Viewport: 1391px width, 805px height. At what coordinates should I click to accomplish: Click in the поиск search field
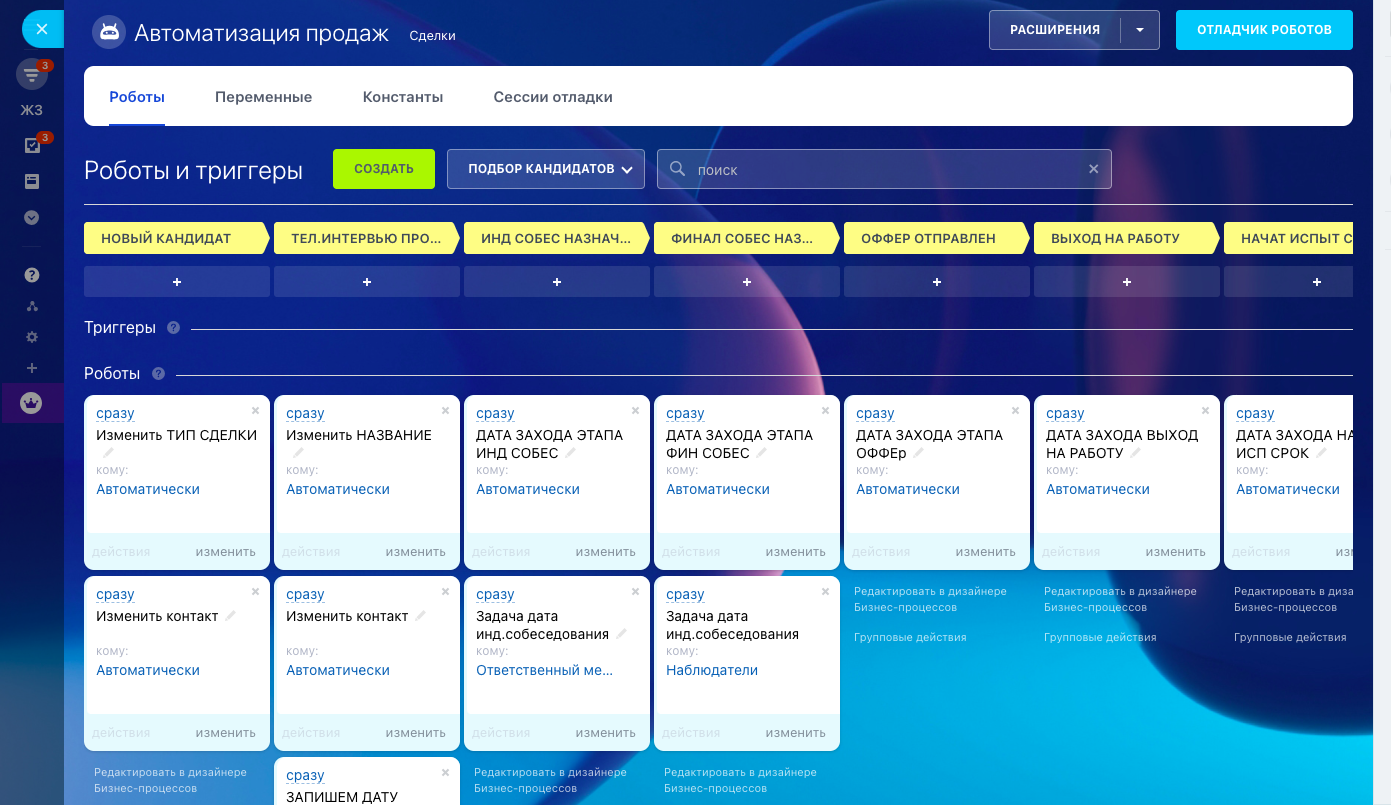point(880,170)
